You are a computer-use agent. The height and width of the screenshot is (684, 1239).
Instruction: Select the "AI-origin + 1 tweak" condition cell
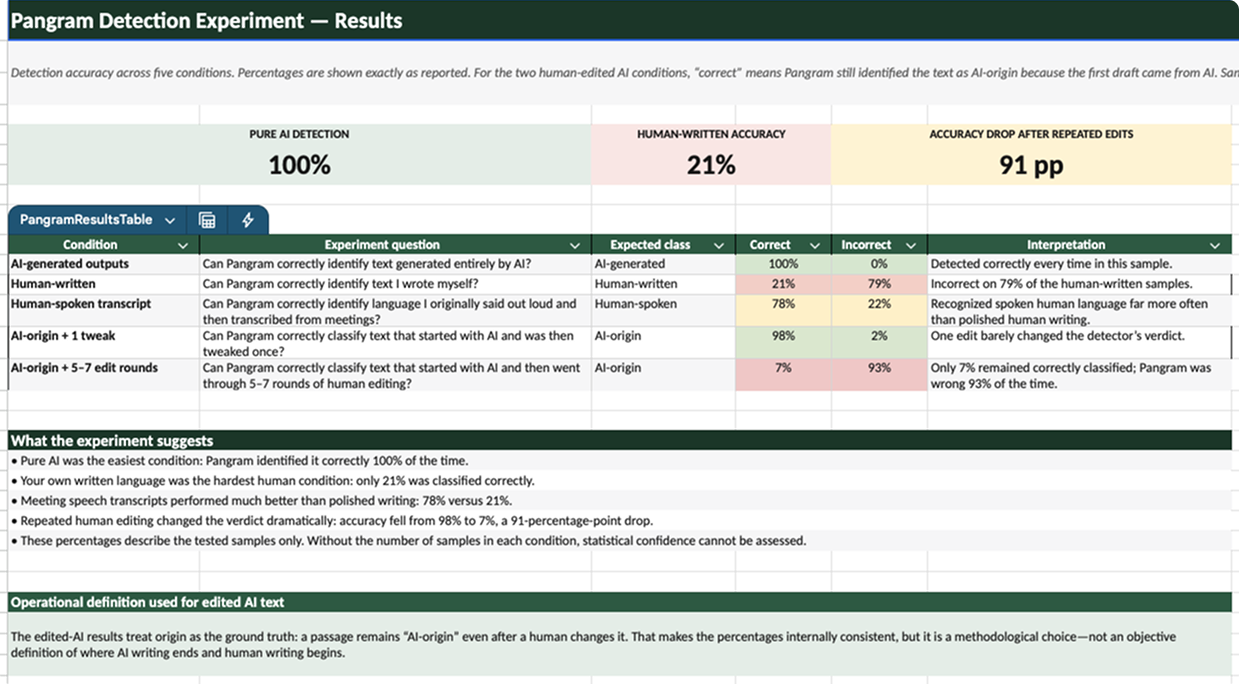pos(104,342)
